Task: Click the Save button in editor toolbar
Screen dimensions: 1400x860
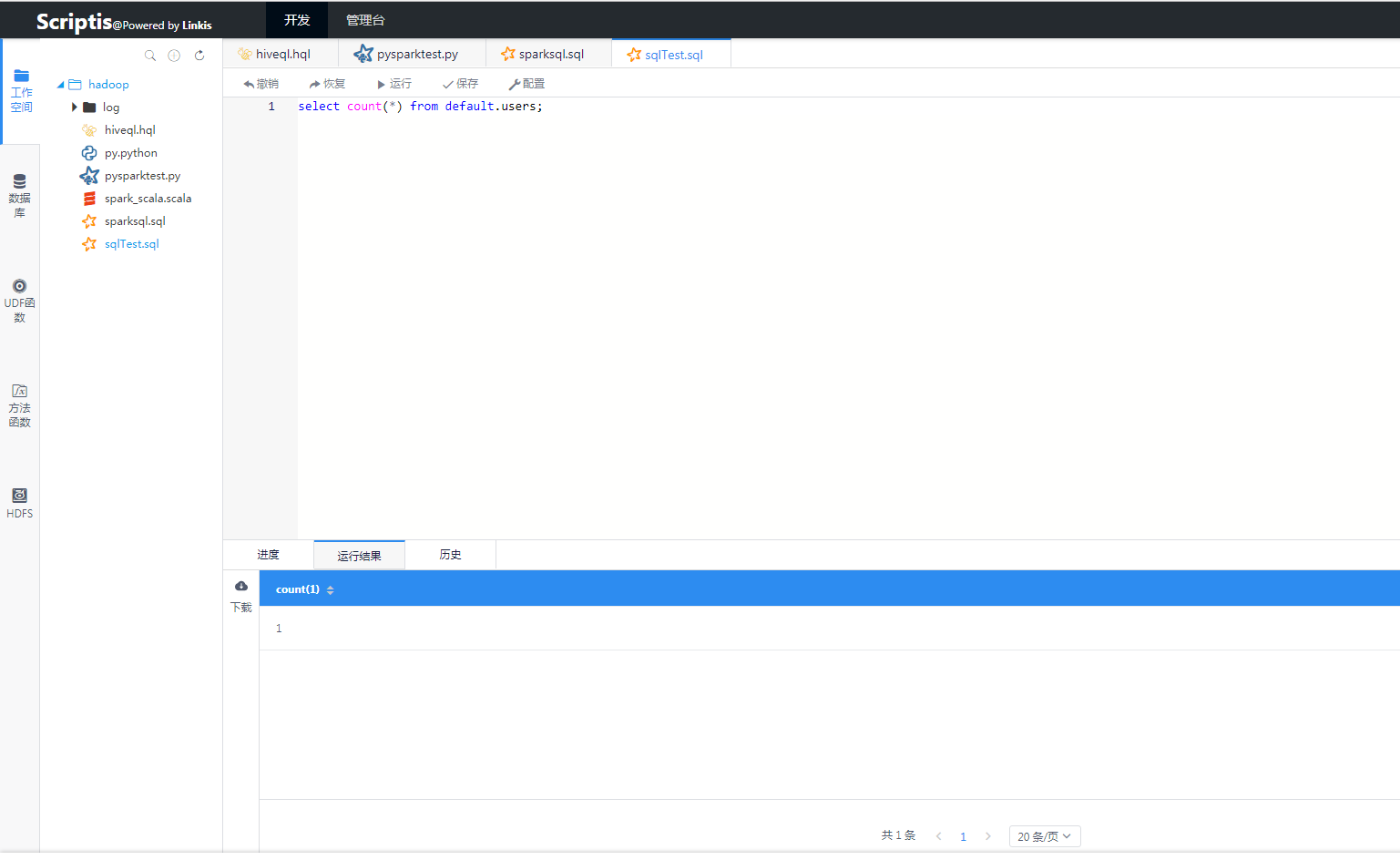Action: click(460, 84)
